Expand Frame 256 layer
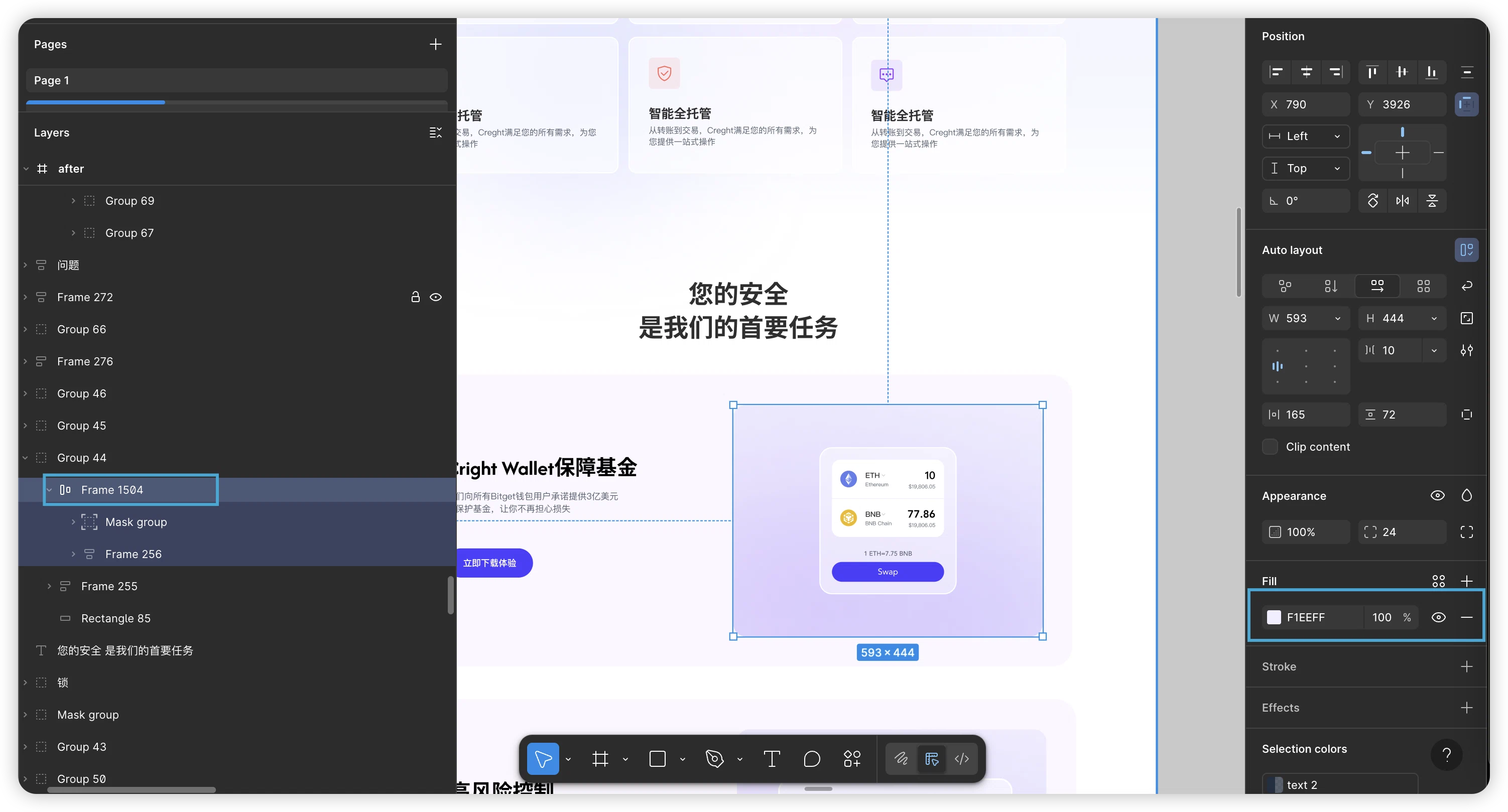1508x812 pixels. click(73, 554)
